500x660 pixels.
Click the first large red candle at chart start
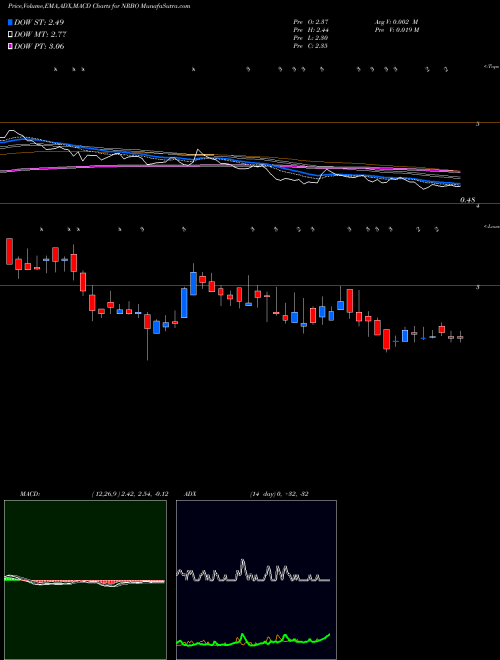(x=9, y=251)
